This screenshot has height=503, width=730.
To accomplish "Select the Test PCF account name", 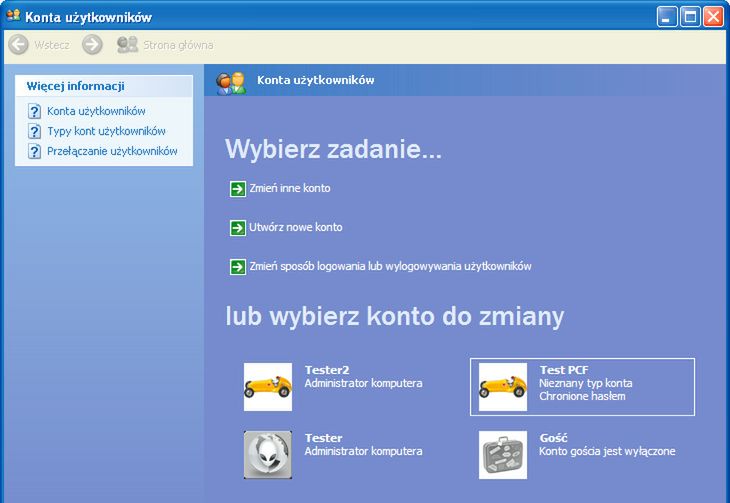I will (x=564, y=370).
